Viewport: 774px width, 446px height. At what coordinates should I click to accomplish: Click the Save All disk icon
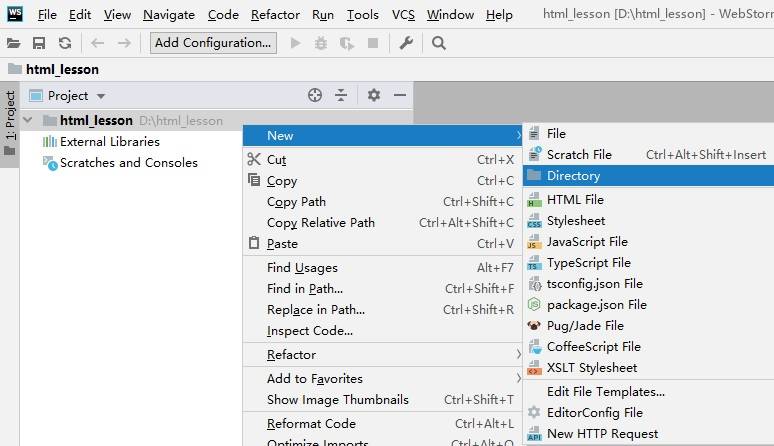pos(39,43)
